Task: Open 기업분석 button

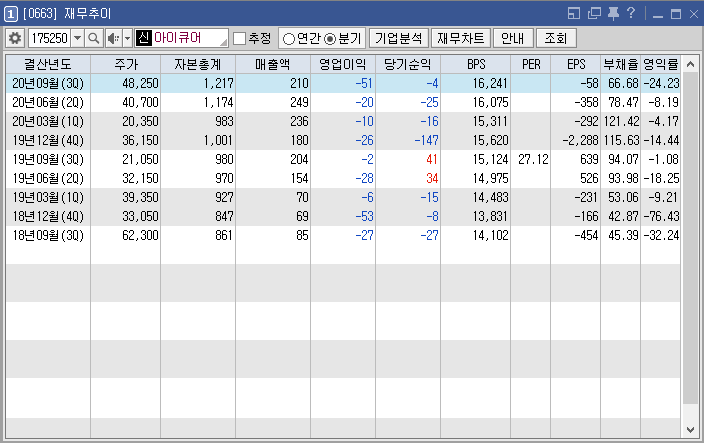Action: 399,38
